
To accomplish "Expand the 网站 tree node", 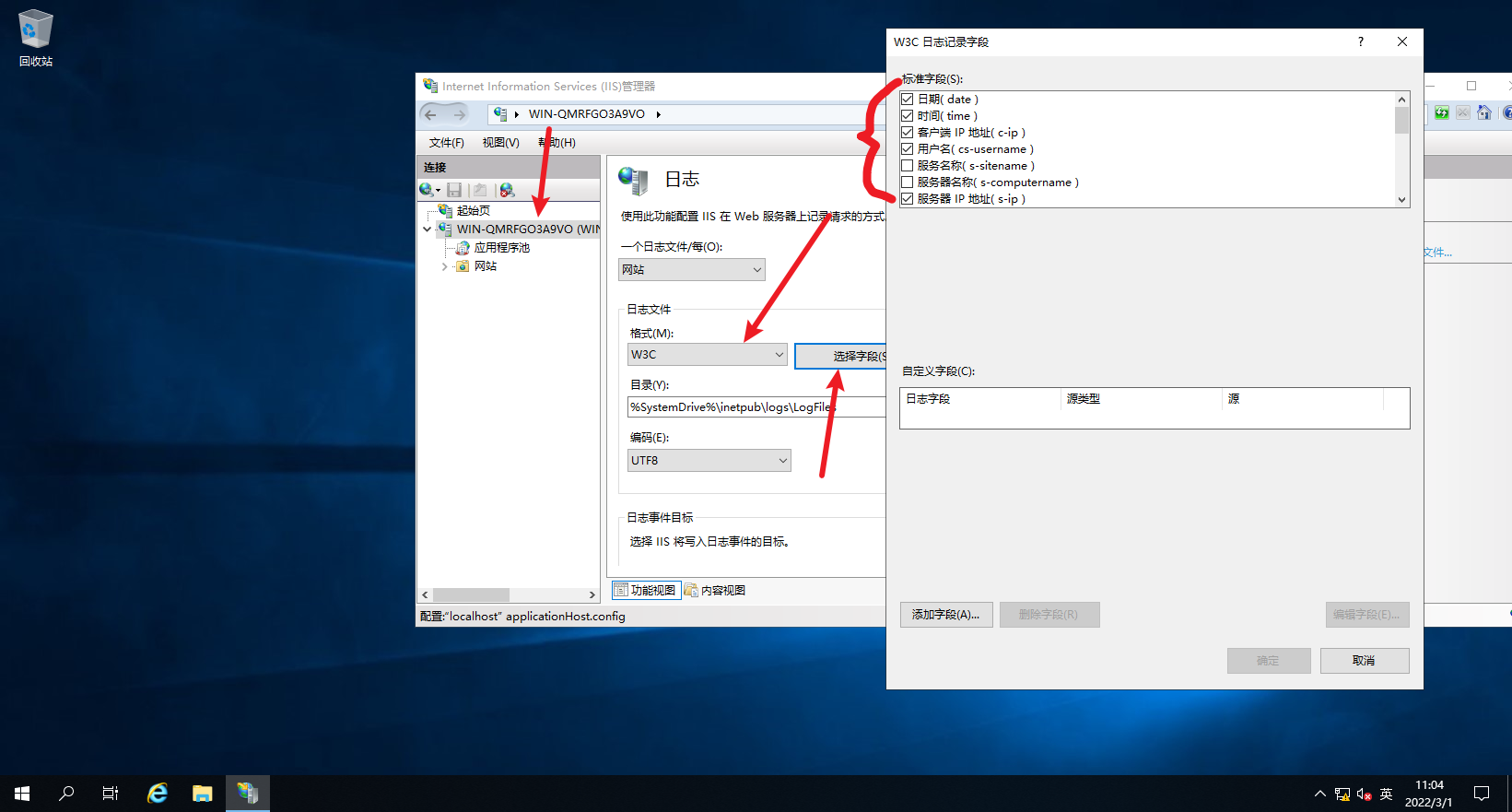I will coord(444,266).
